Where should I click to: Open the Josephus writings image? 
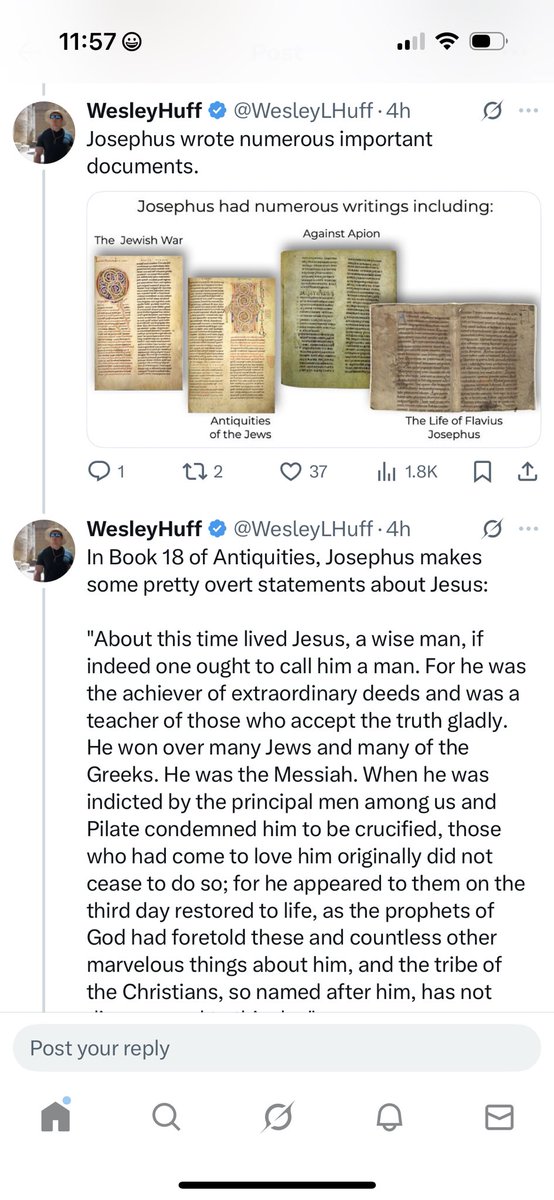313,319
